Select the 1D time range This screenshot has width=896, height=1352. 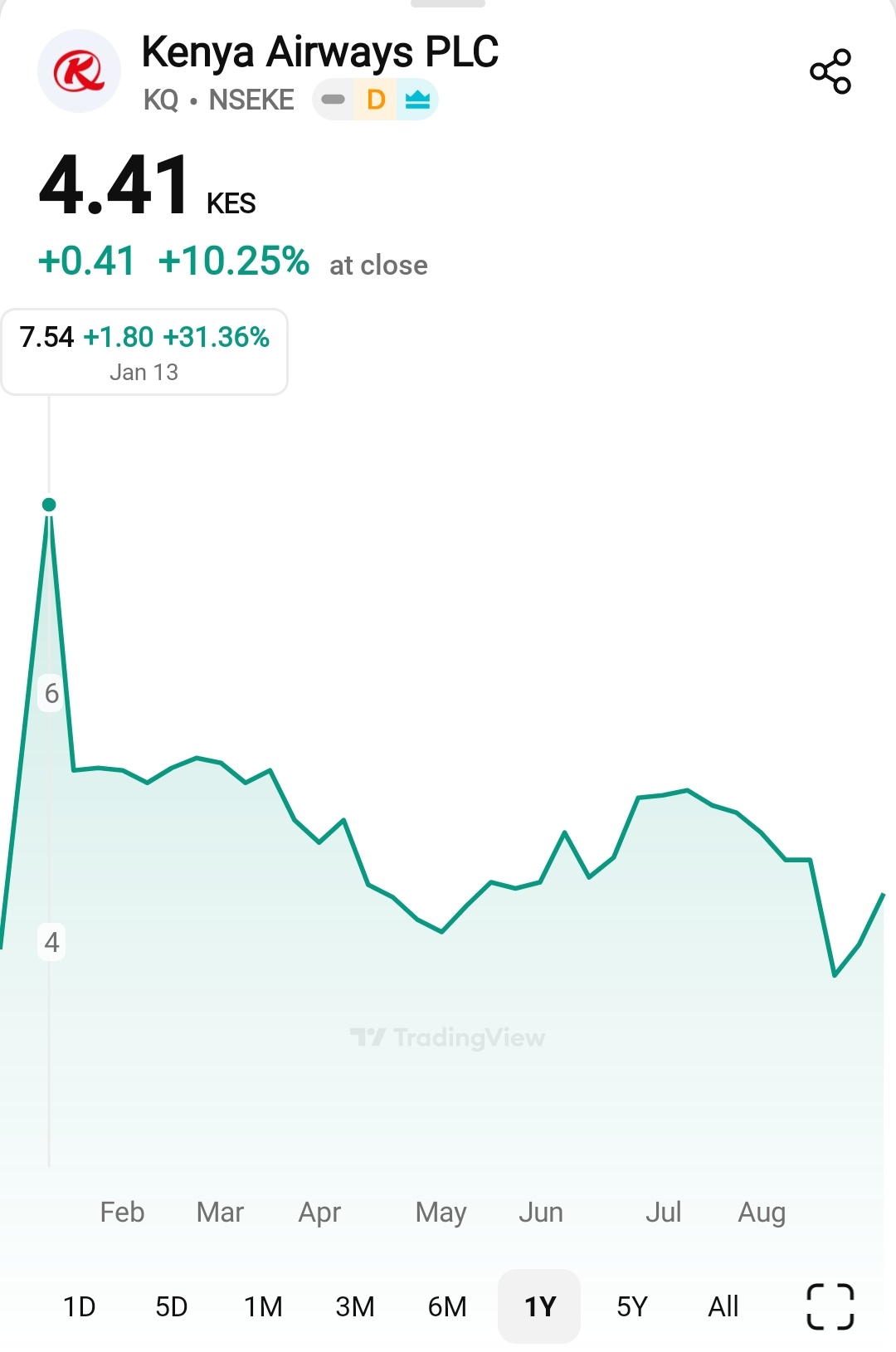coord(80,1307)
